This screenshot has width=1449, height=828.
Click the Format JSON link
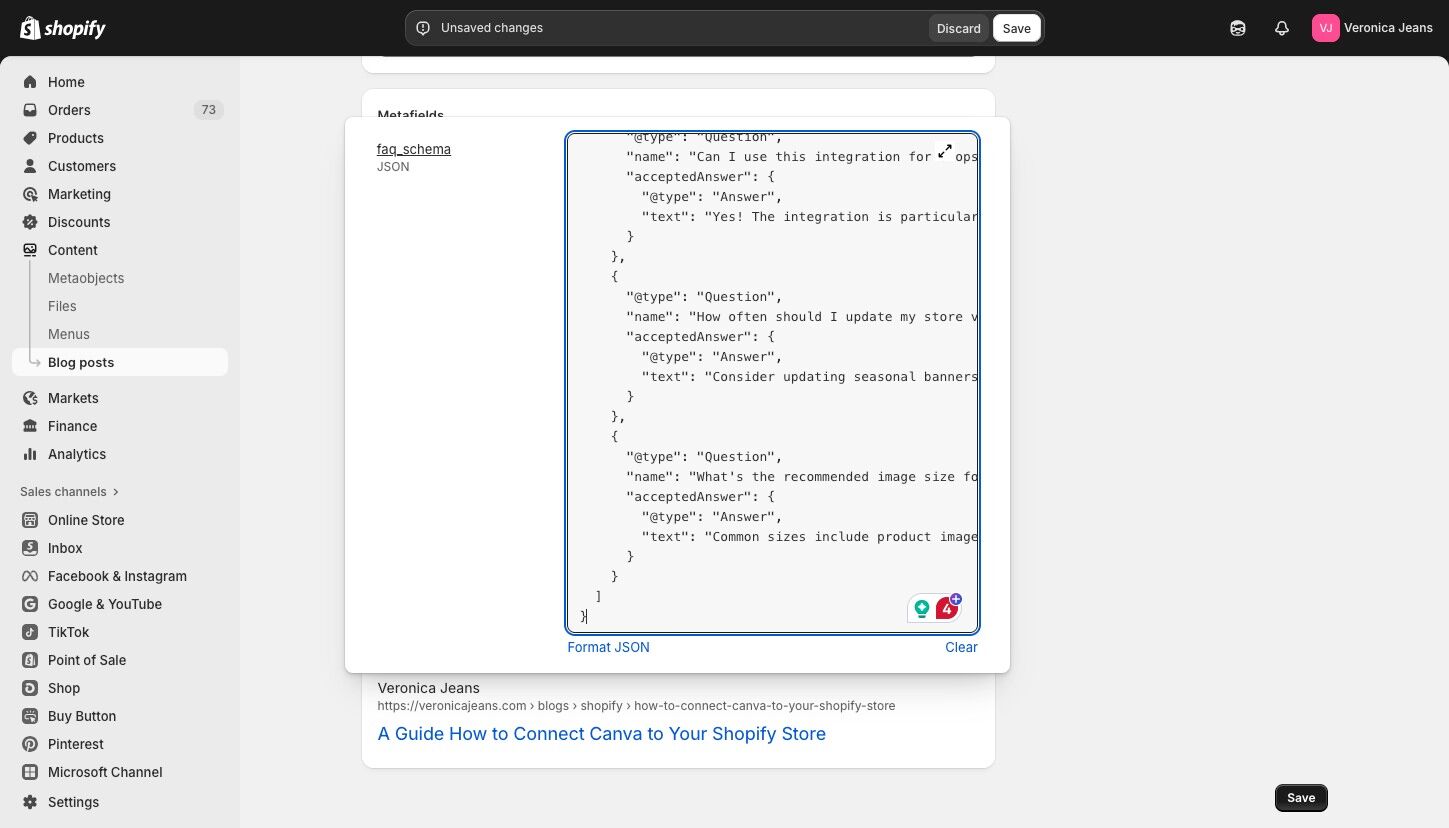(x=608, y=647)
